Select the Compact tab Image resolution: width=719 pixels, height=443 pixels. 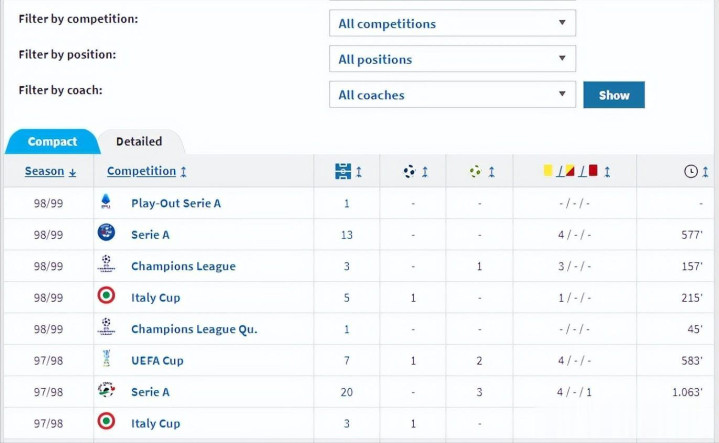(52, 142)
